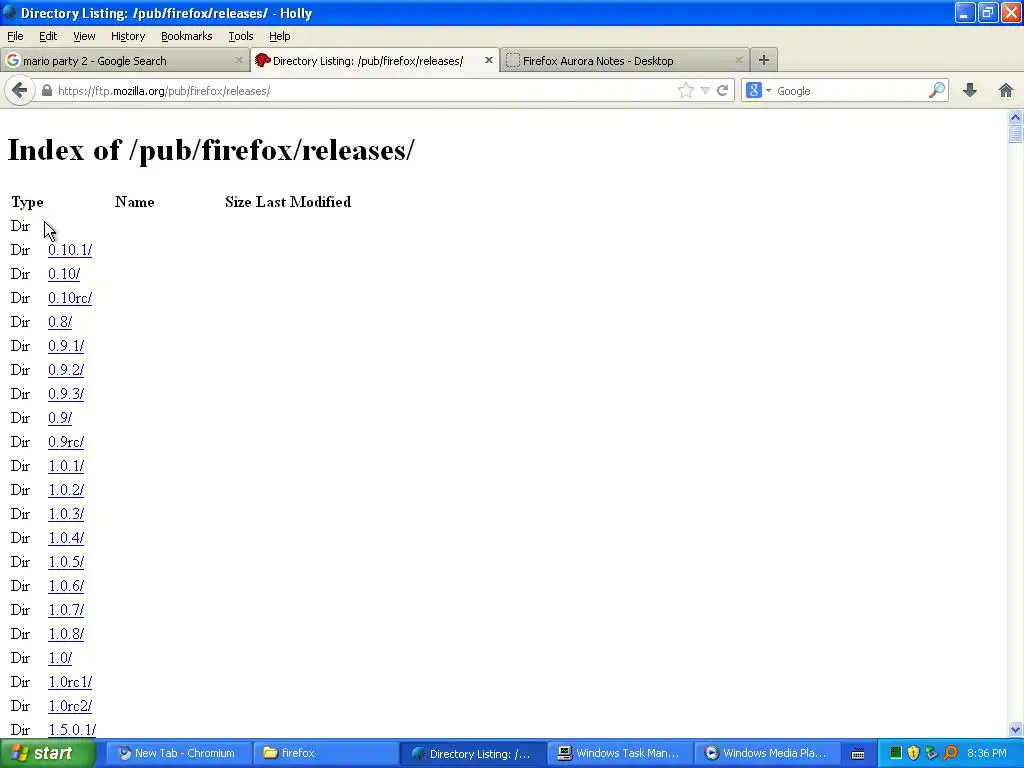Open the 1.0.5/ directory link
Screen dimensions: 1024x768
click(66, 562)
